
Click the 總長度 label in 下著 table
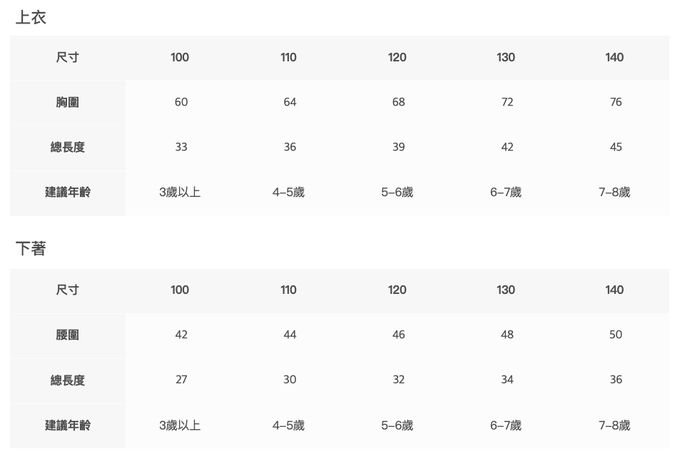[x=68, y=380]
